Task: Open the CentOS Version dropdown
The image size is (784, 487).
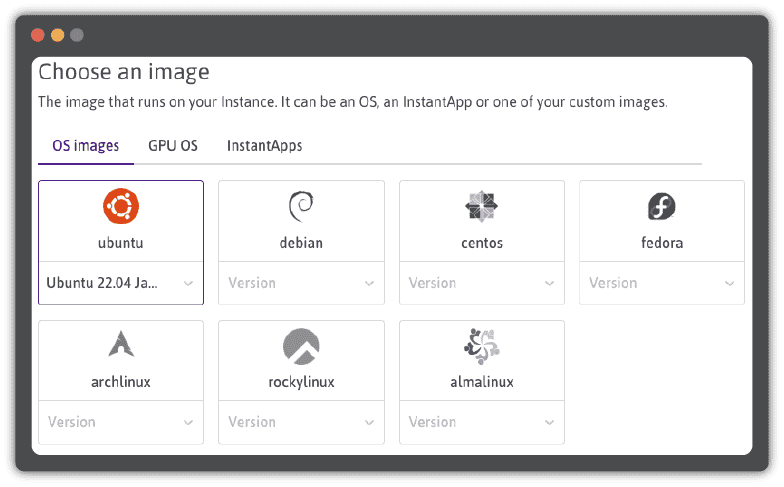Action: point(482,283)
